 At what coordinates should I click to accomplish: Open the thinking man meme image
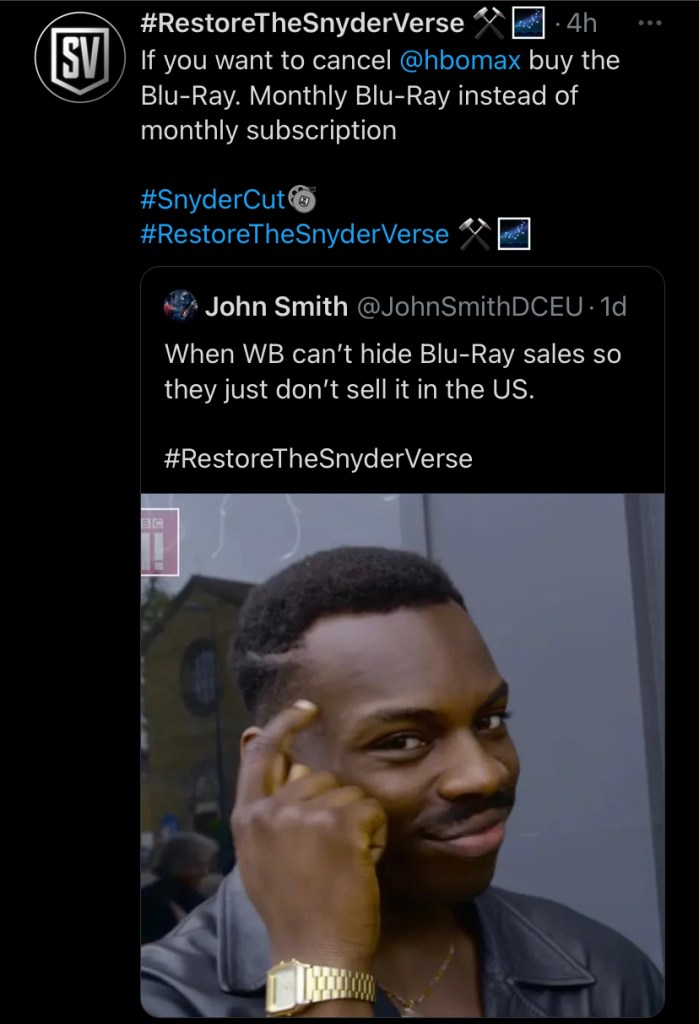tap(402, 754)
